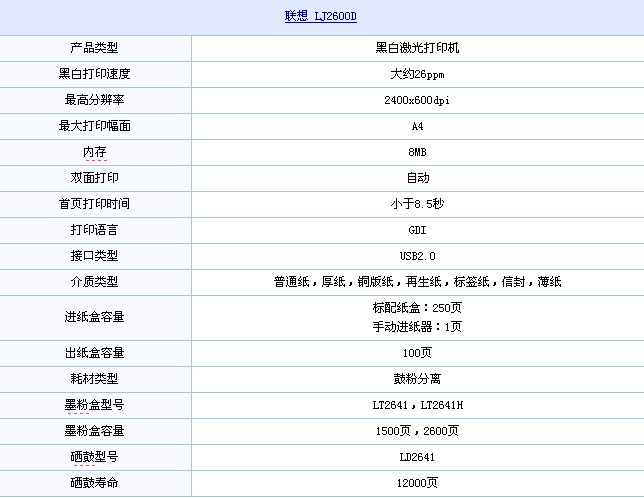Select the 小于8.5秒 first page time value
Viewport: 644px width, 498px height.
(x=417, y=204)
